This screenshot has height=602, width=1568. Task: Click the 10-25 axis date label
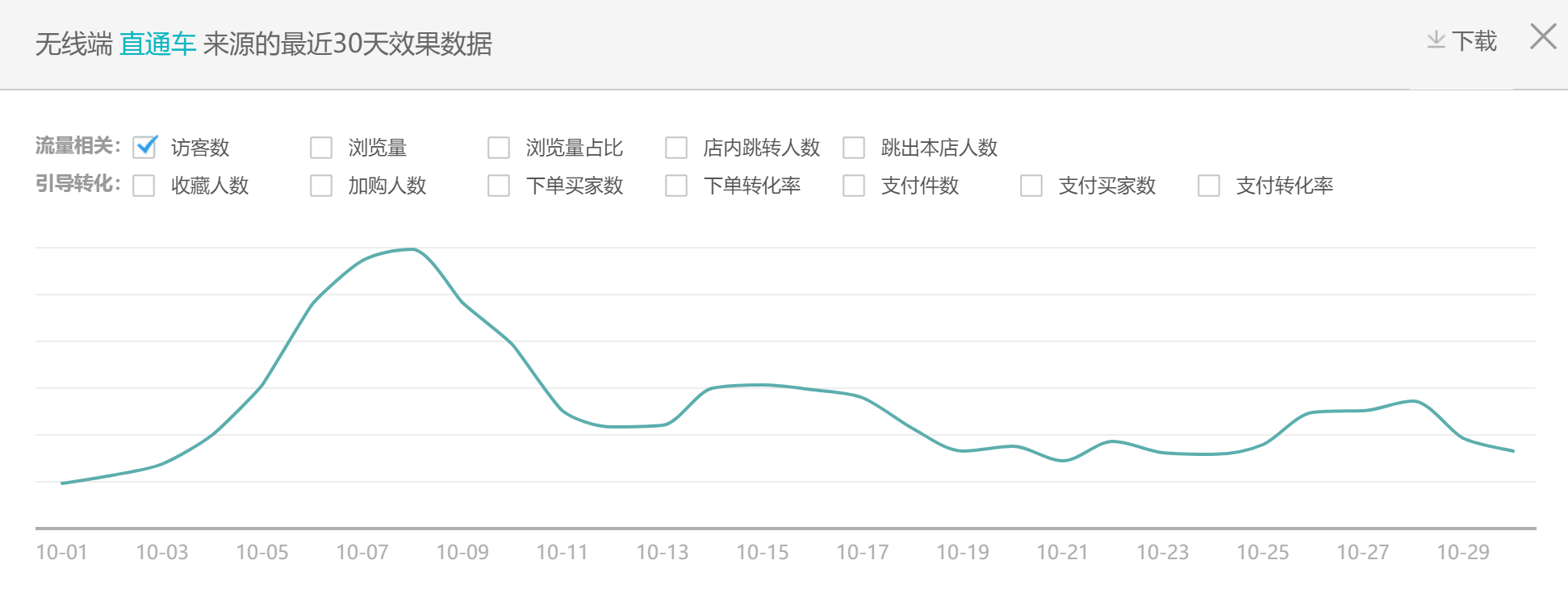(1263, 552)
